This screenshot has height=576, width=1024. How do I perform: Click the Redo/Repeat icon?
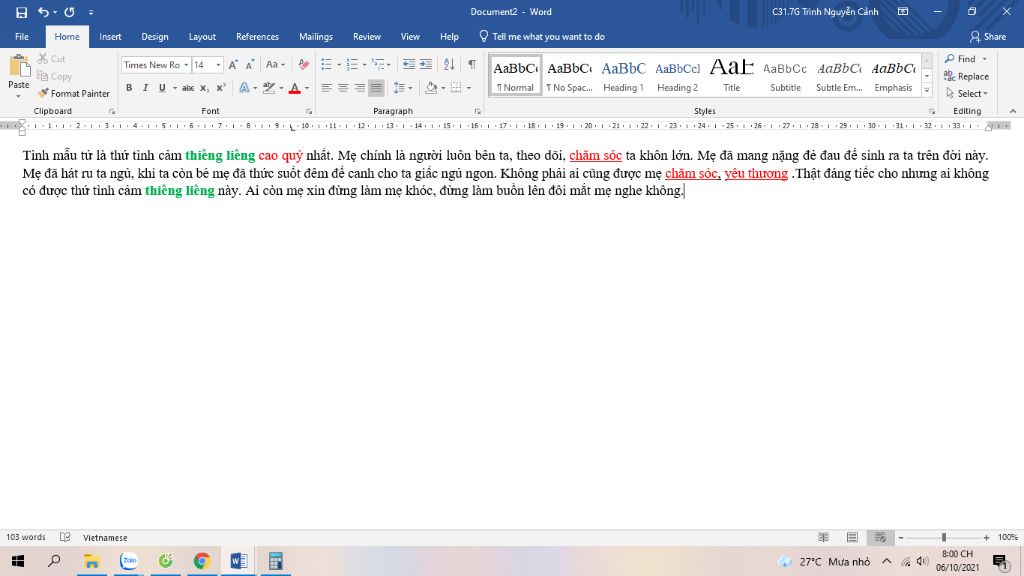pyautogui.click(x=69, y=12)
